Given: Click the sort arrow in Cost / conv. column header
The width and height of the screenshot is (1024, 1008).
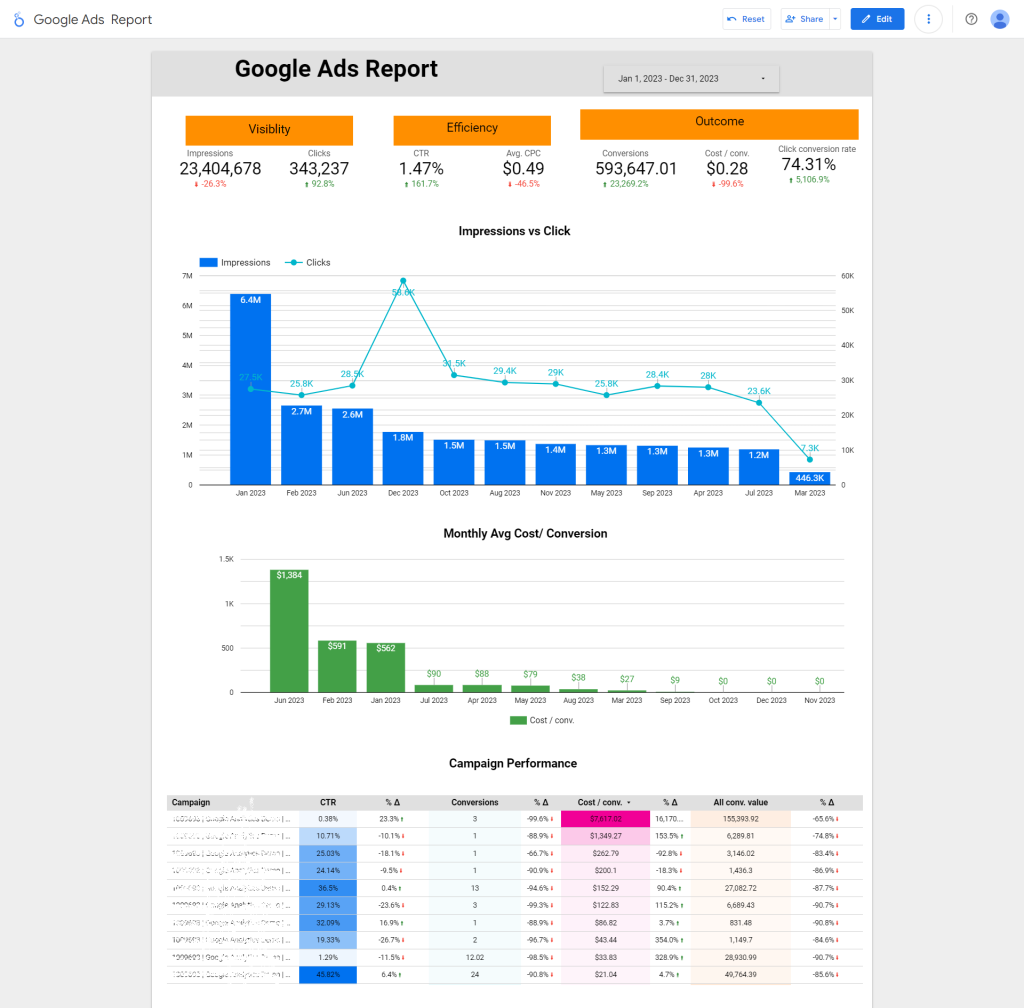Looking at the screenshot, I should click(x=629, y=802).
